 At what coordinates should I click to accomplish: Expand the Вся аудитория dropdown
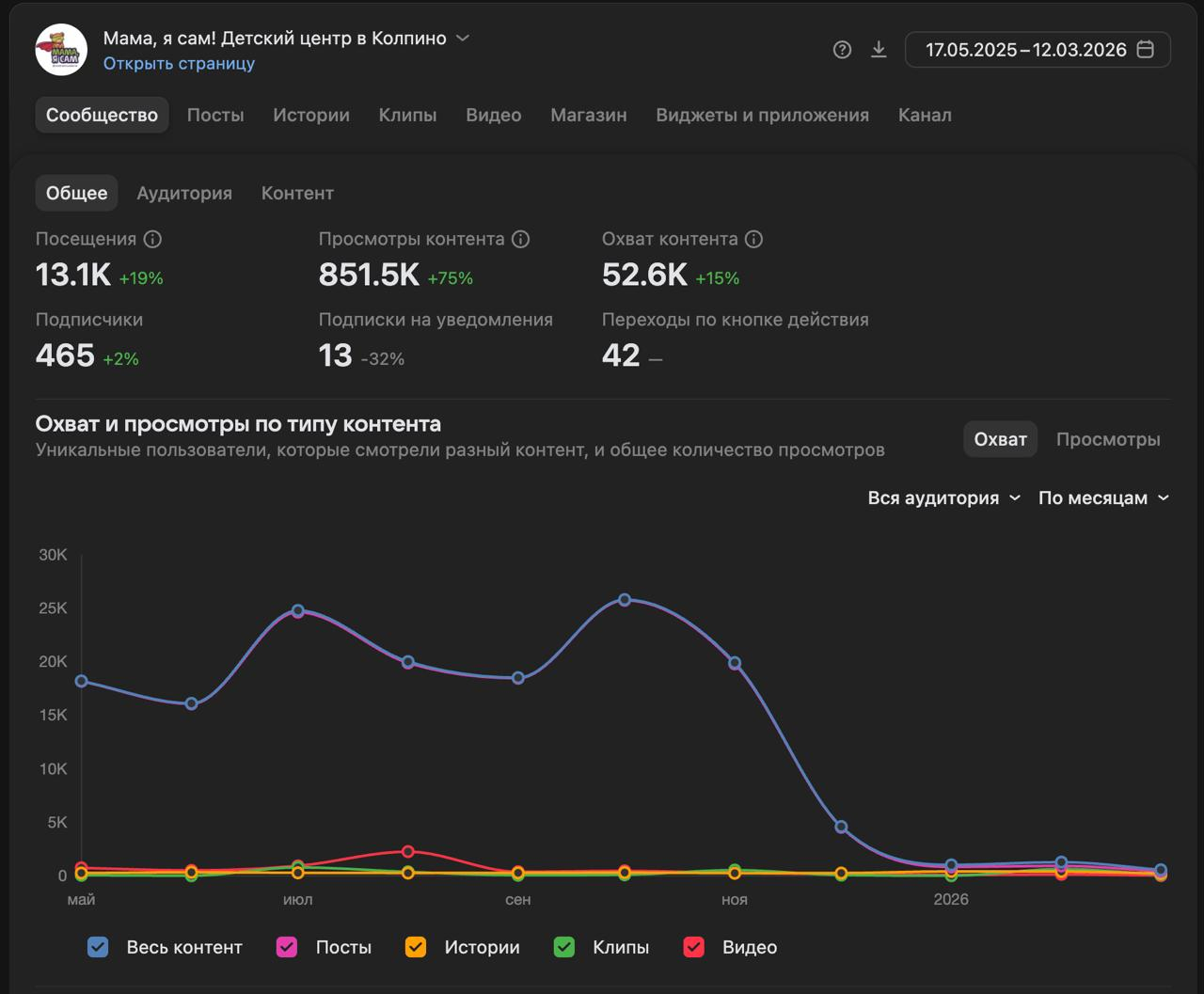click(943, 498)
